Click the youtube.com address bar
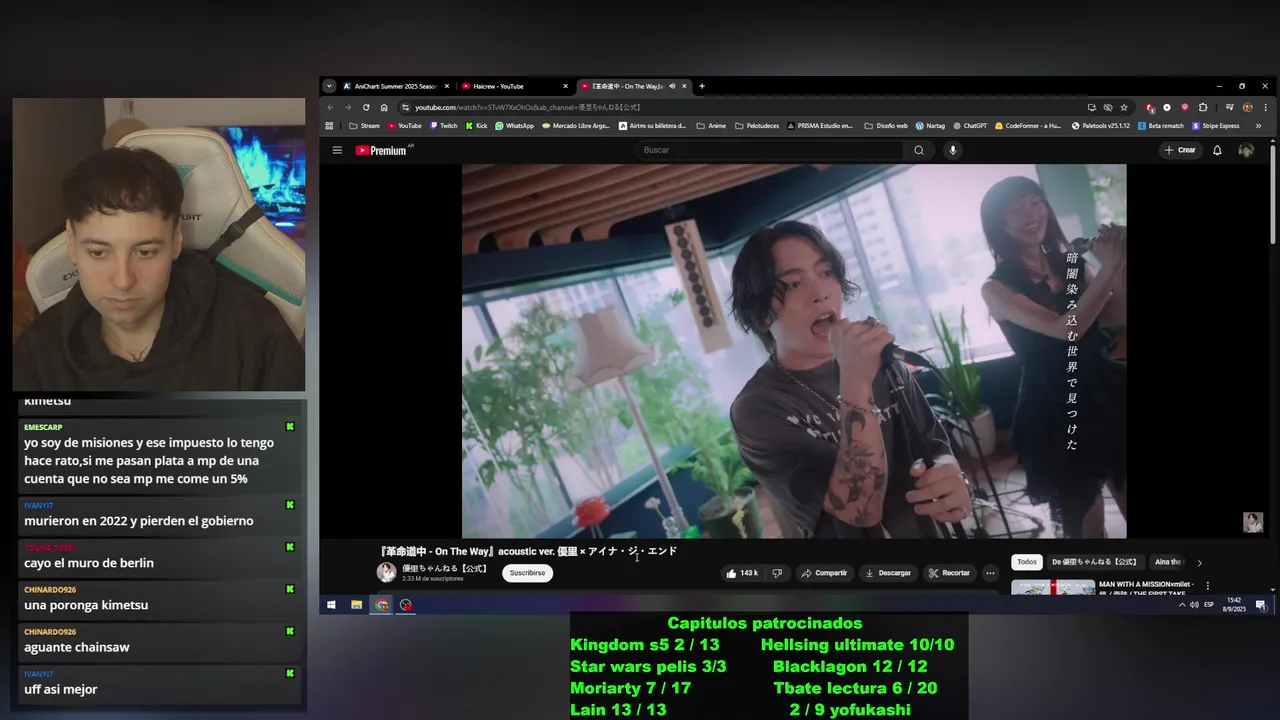The height and width of the screenshot is (720, 1280). click(740, 107)
